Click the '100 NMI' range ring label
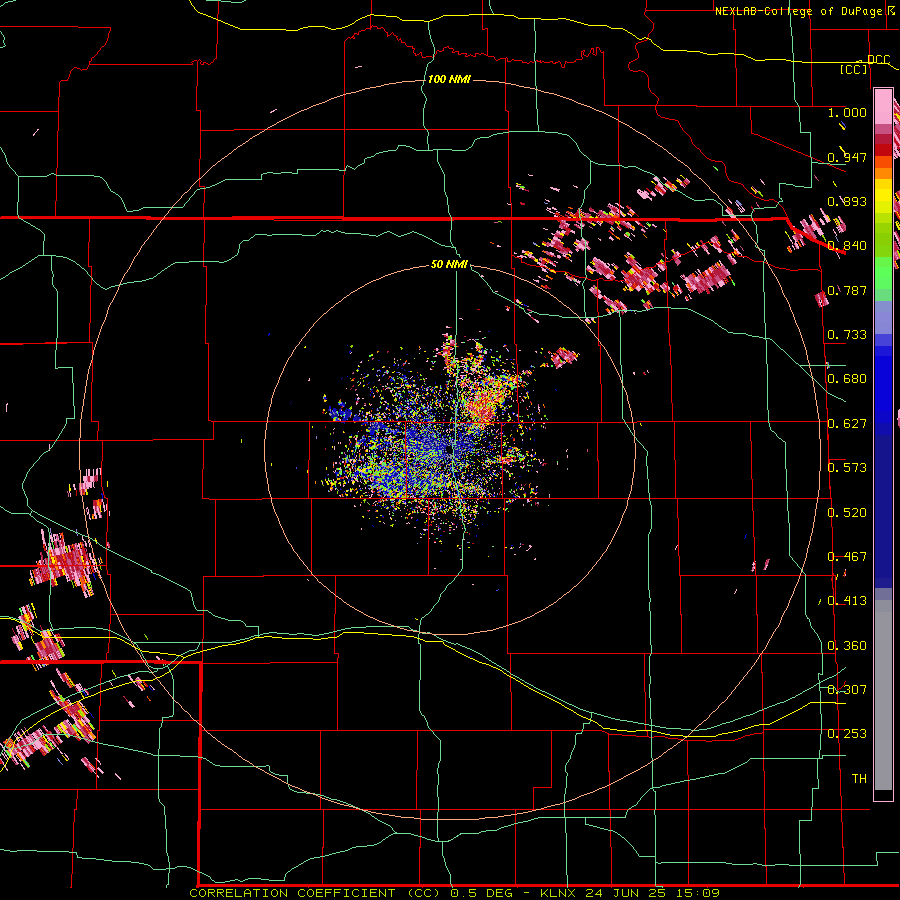This screenshot has height=900, width=900. (449, 79)
